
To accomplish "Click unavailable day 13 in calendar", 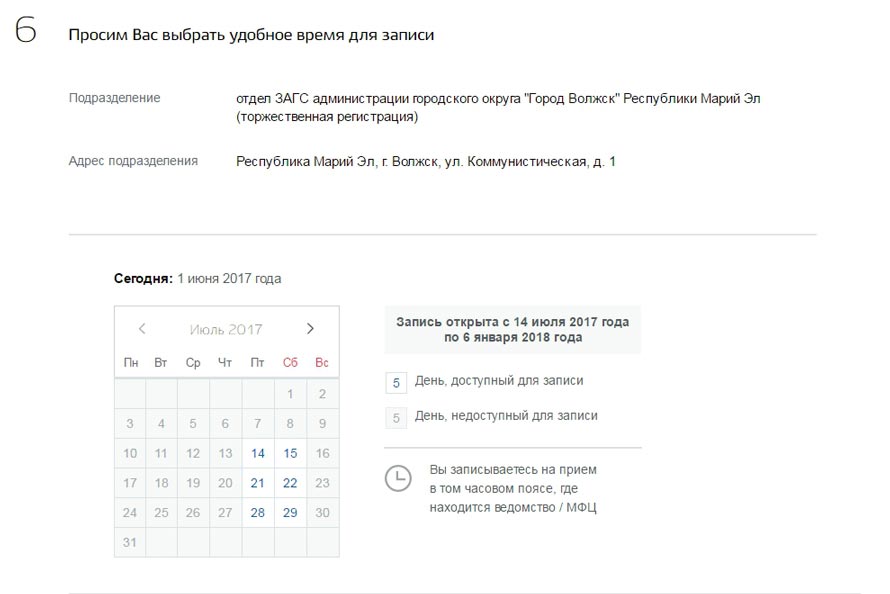I will coord(225,453).
